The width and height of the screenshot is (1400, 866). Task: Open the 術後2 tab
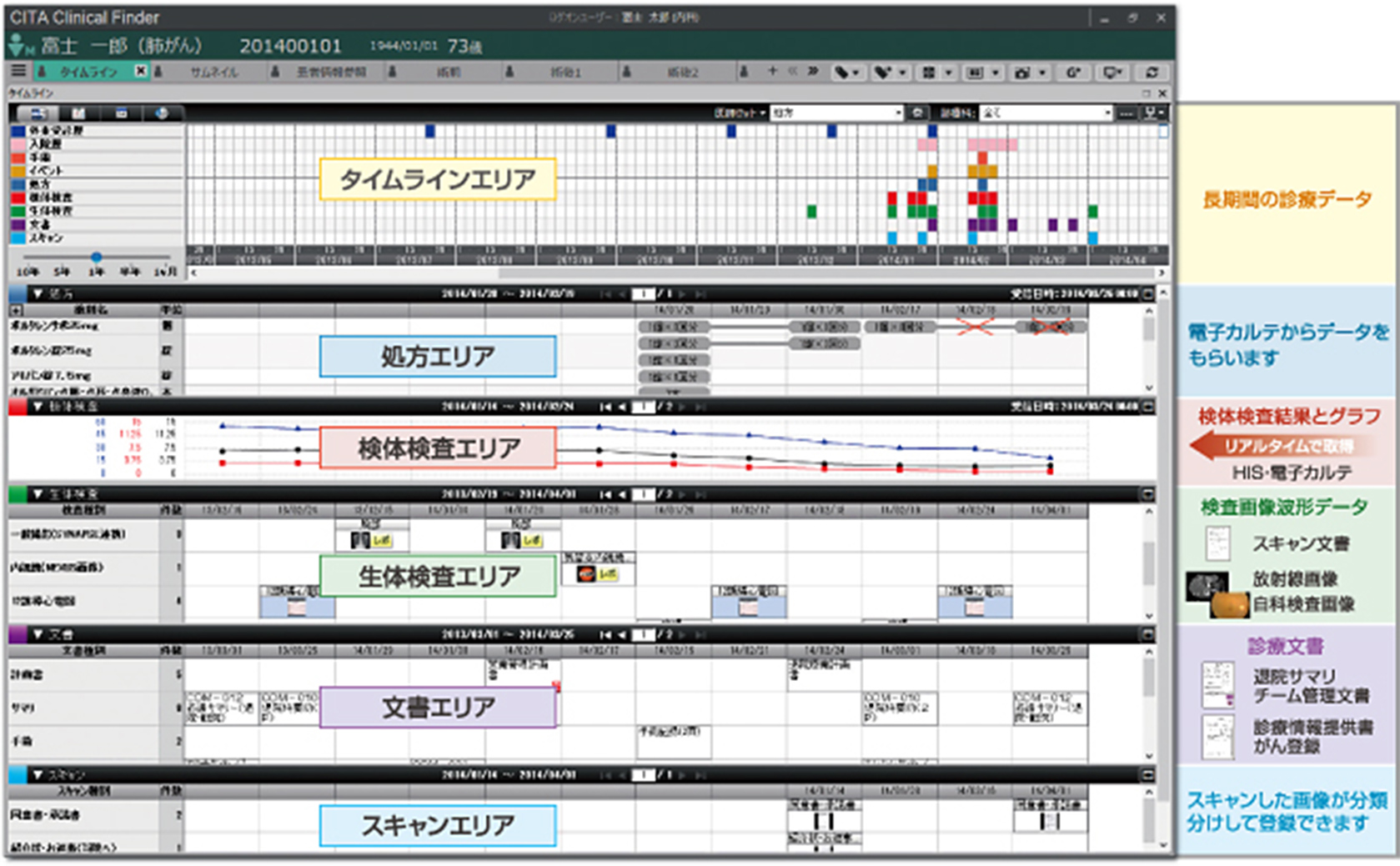682,73
